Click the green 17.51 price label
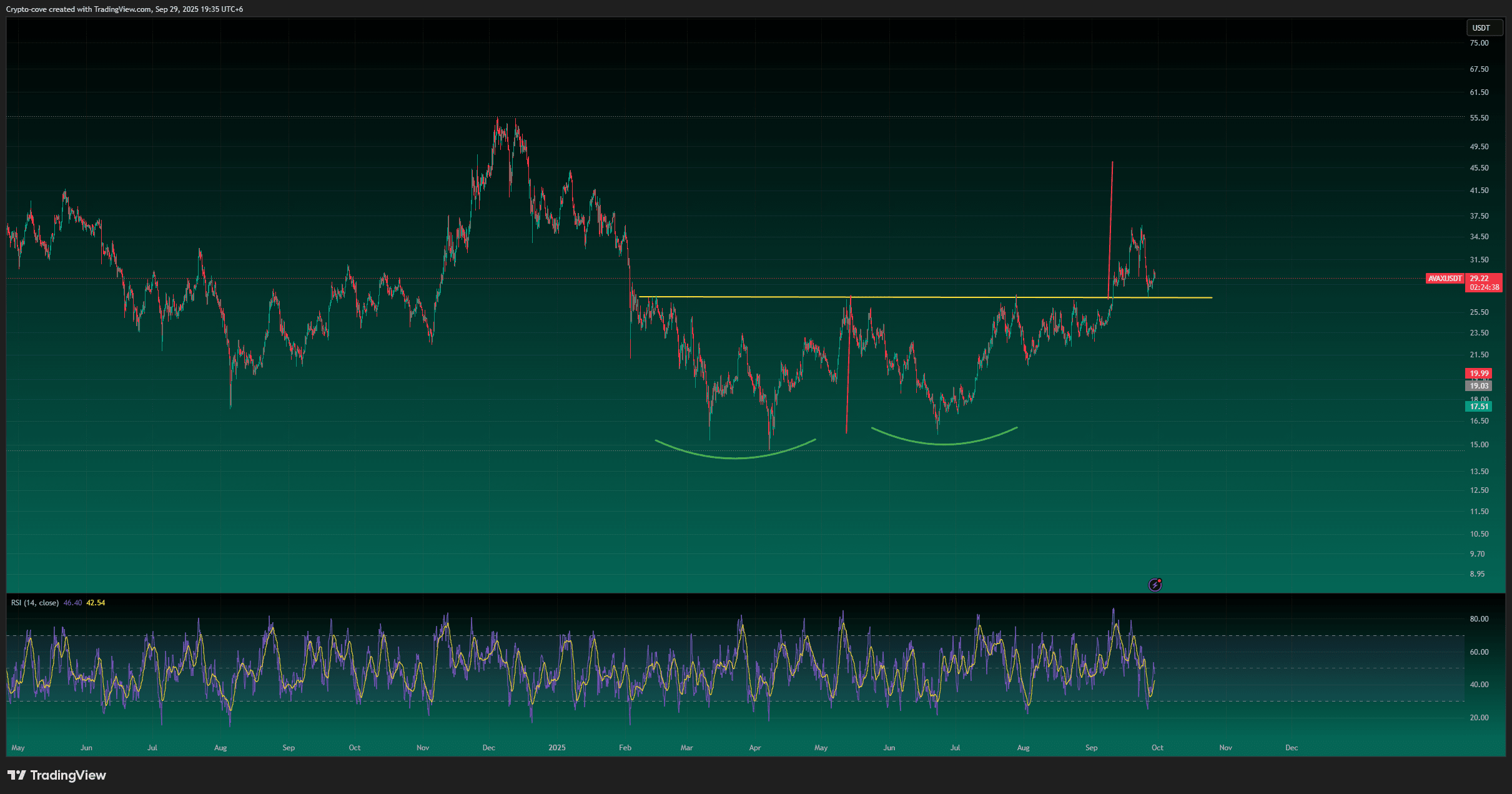 pyautogui.click(x=1478, y=407)
